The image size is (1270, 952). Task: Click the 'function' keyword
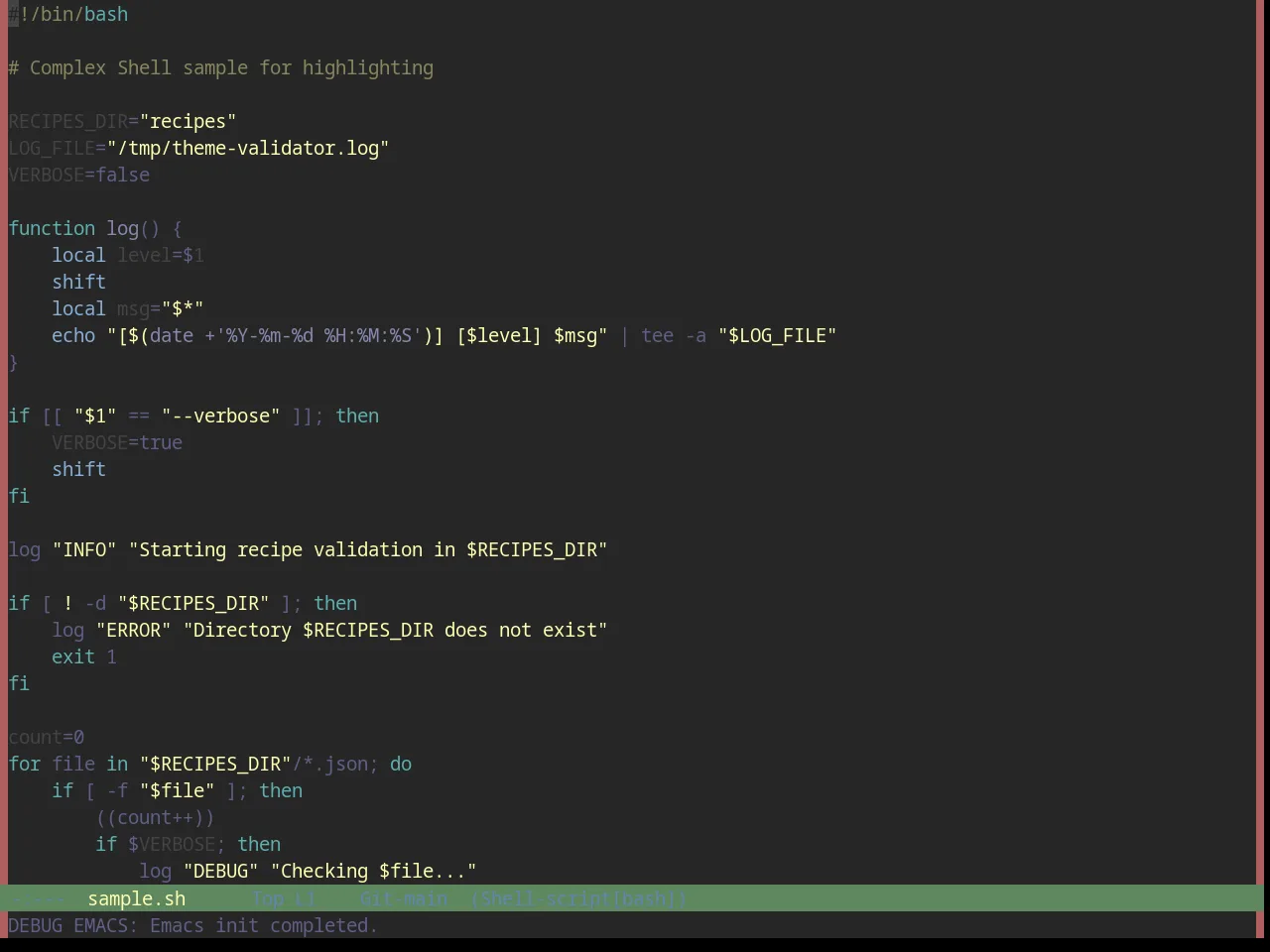coord(52,229)
